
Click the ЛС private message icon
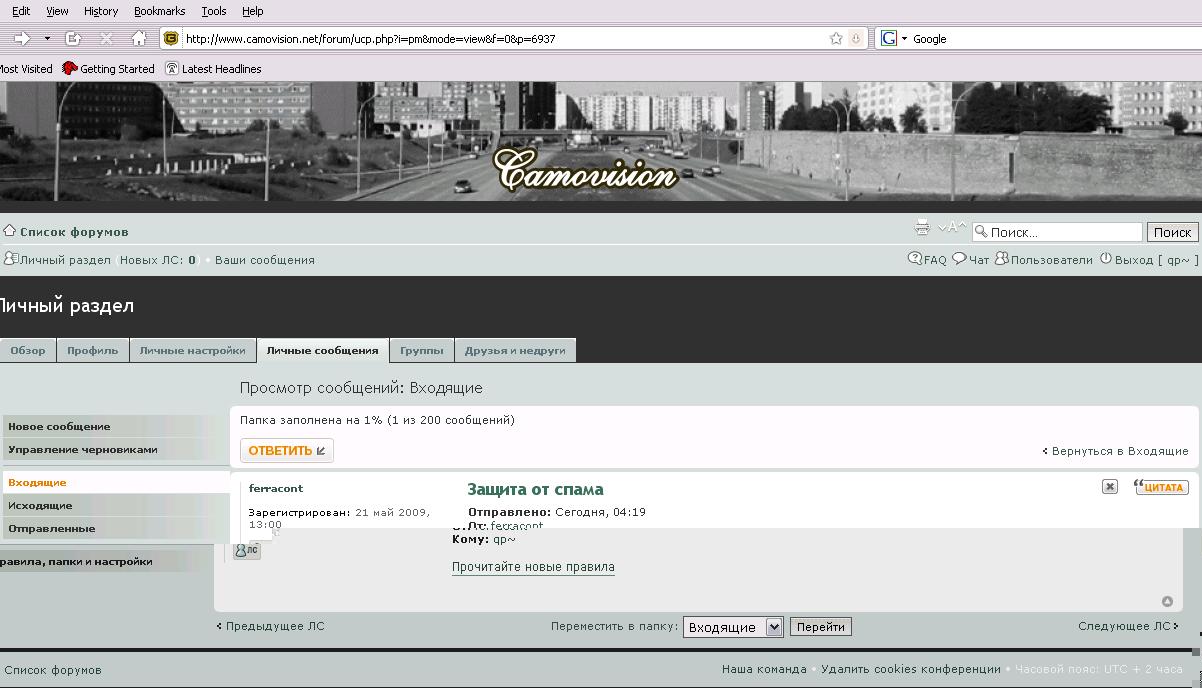[x=247, y=550]
